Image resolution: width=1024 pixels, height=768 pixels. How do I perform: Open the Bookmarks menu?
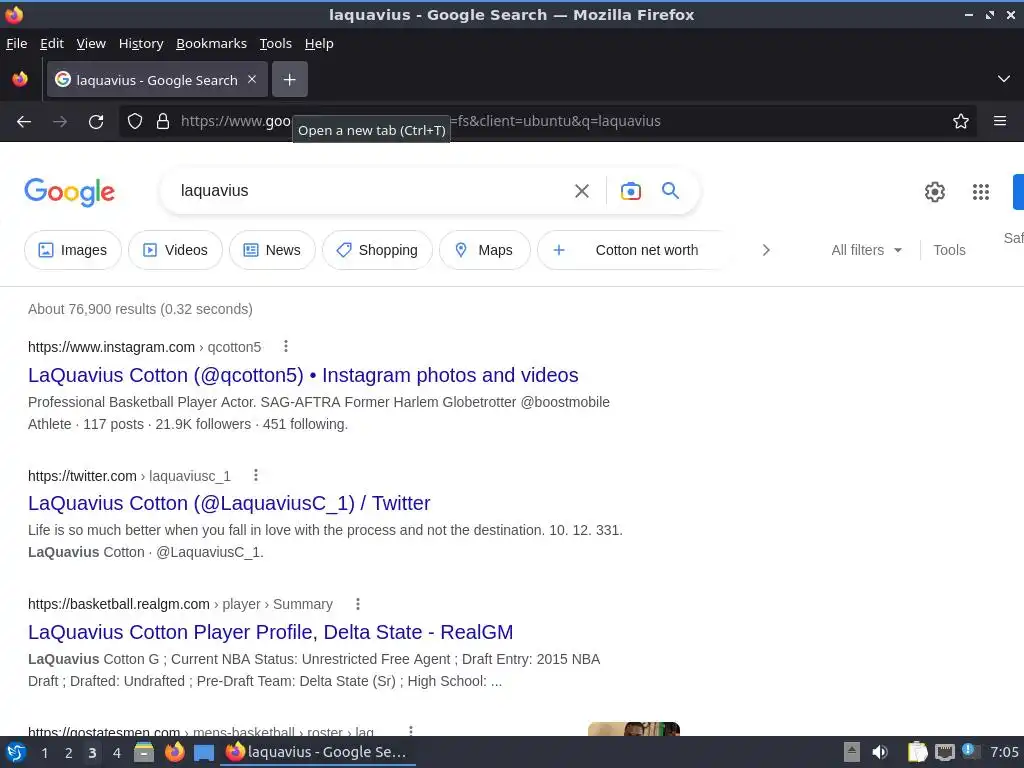pos(211,44)
